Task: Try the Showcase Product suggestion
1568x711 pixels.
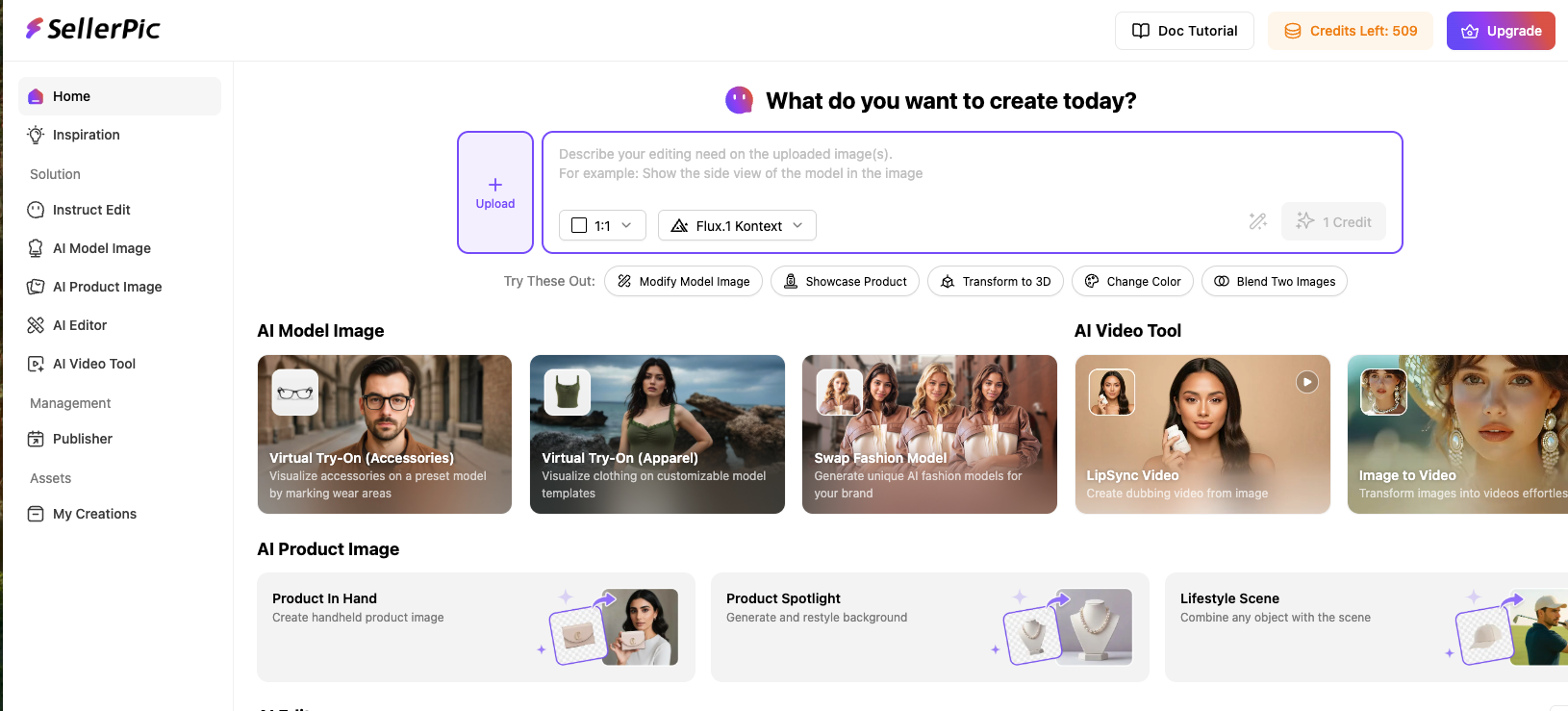Action: point(845,281)
